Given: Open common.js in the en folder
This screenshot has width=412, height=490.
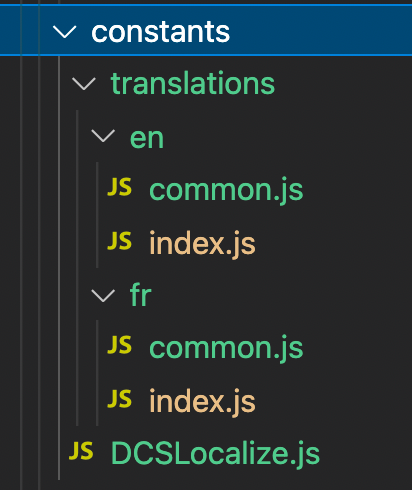Looking at the screenshot, I should tap(226, 190).
